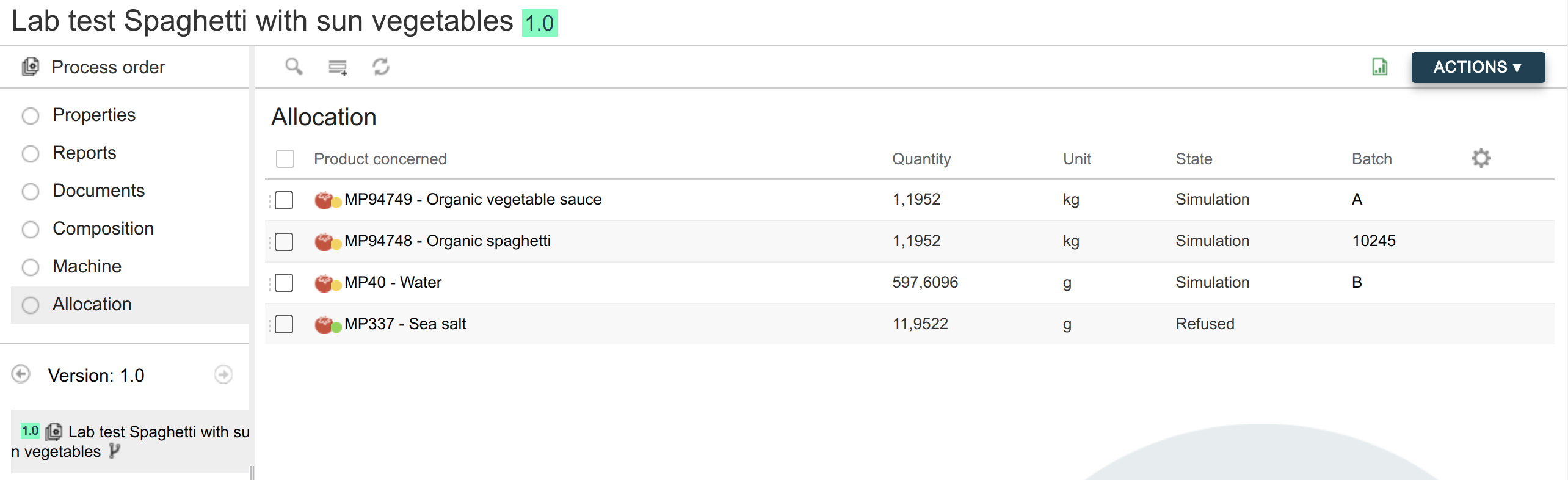Click the branch icon after vegetables
The width and height of the screenshot is (1568, 480).
click(x=114, y=451)
